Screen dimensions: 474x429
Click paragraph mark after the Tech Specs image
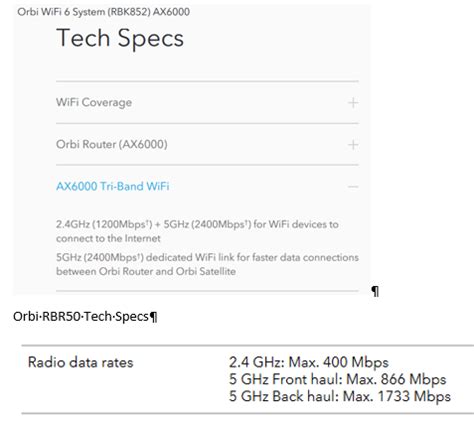click(375, 291)
